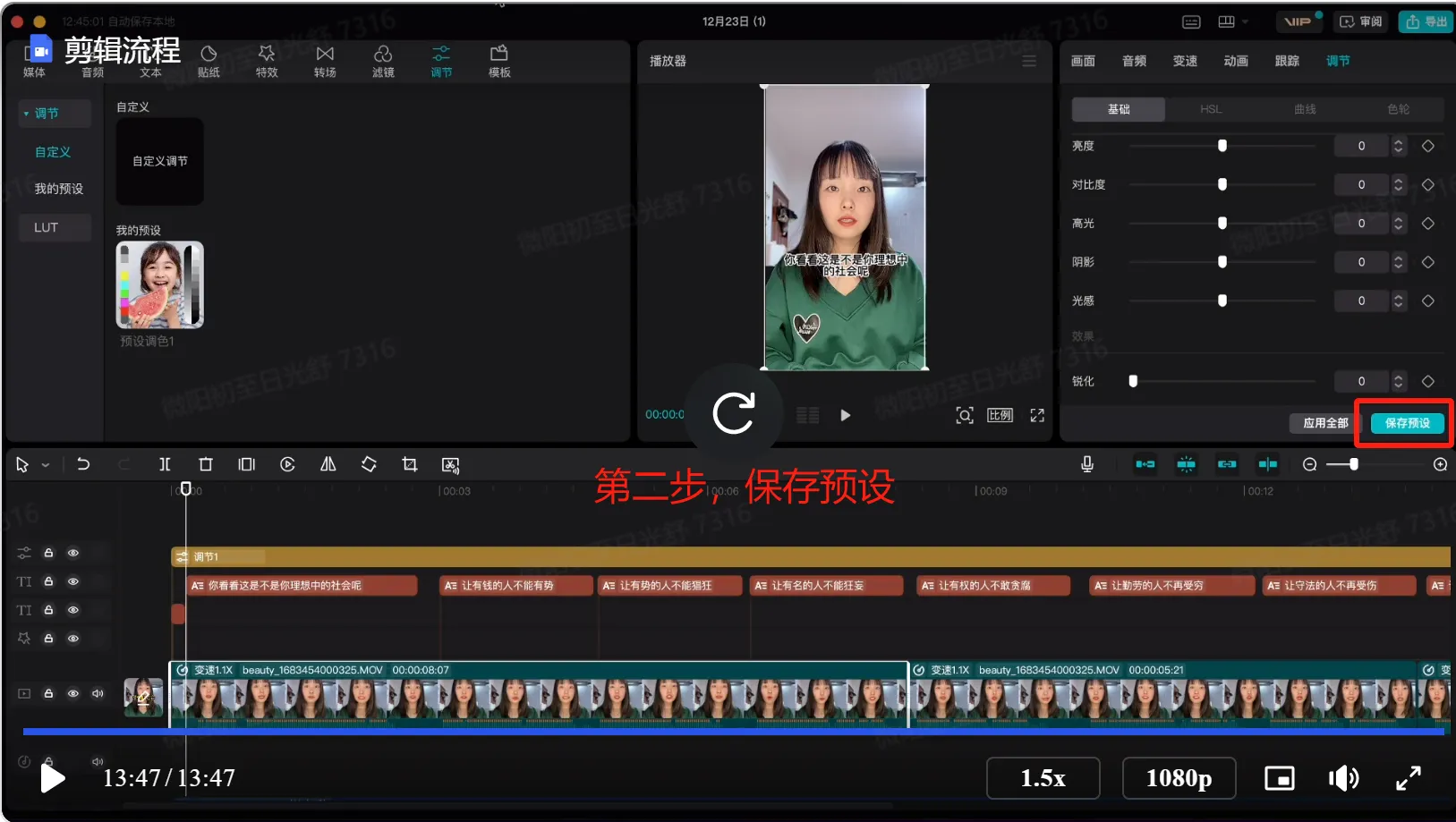The image size is (1456, 822).
Task: Open the 特效 effects panel
Action: (x=267, y=61)
